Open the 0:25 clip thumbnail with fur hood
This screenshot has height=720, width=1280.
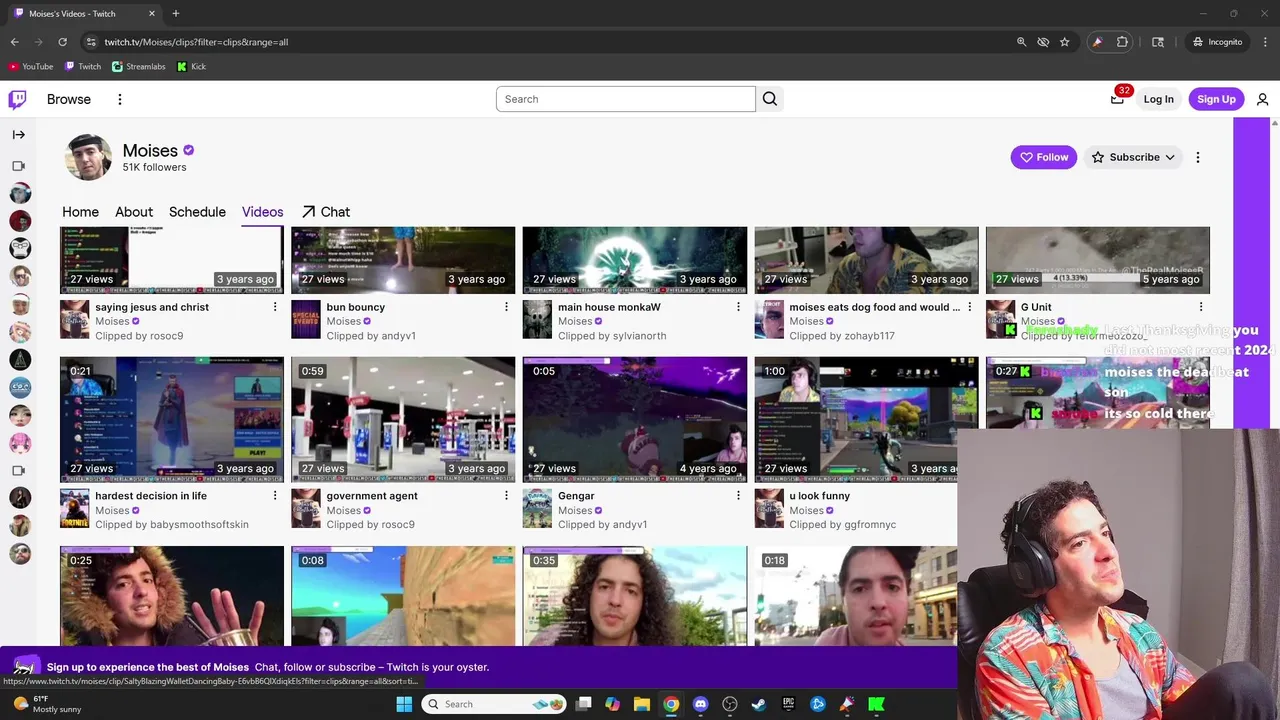172,596
